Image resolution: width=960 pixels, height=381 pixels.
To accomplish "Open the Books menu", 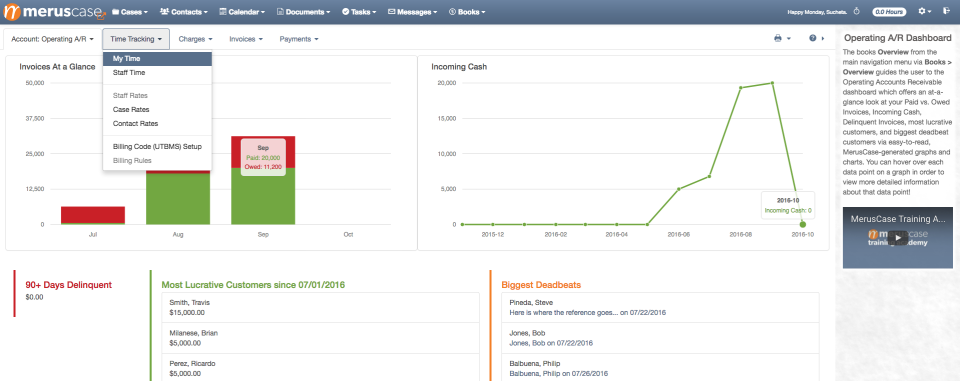I will point(467,12).
